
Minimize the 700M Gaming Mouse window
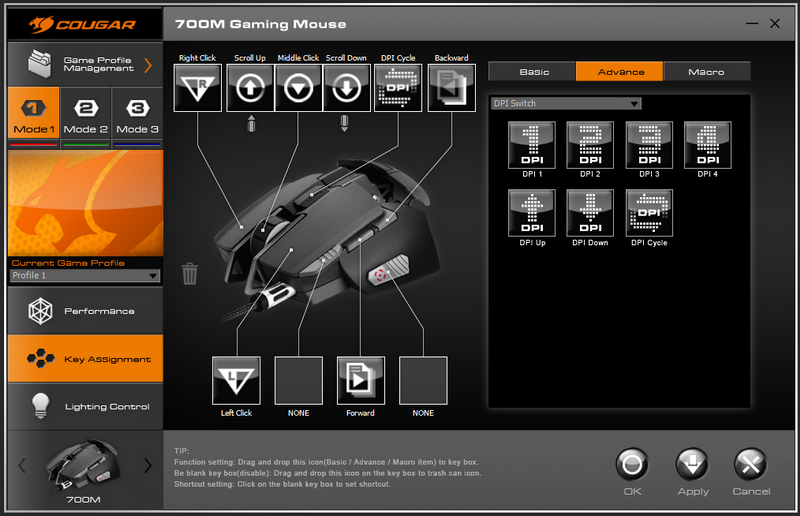[x=752, y=23]
